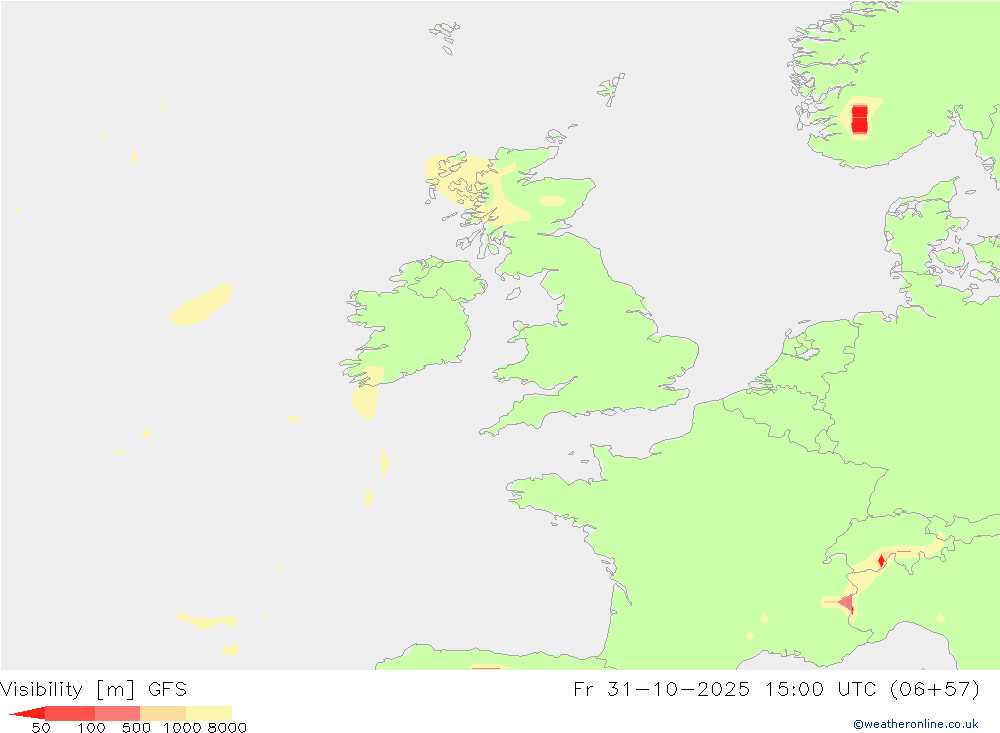1000x733 pixels.
Task: Click the legend value '1000'
Action: (x=182, y=728)
